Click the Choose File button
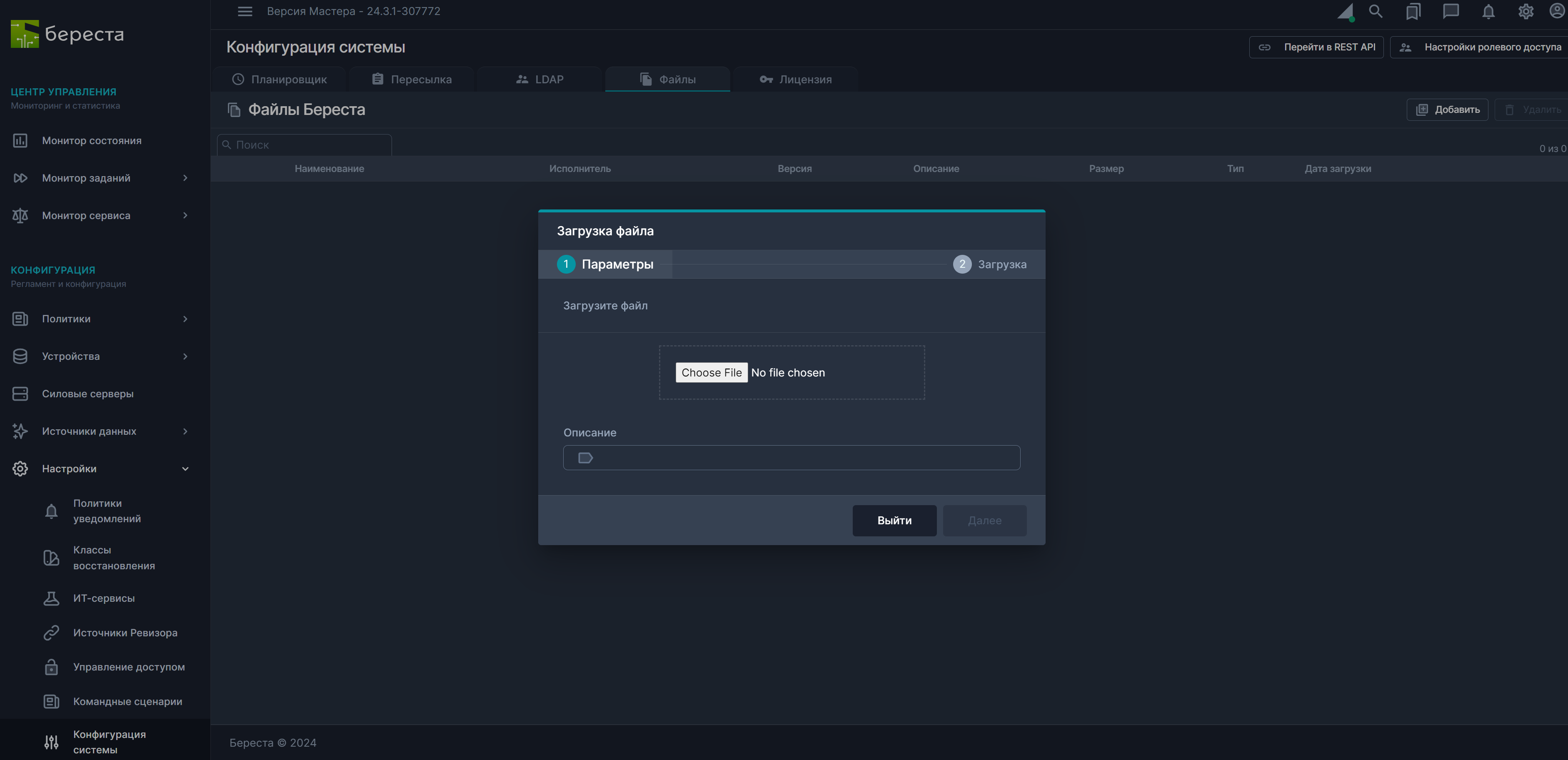1568x760 pixels. pos(711,372)
